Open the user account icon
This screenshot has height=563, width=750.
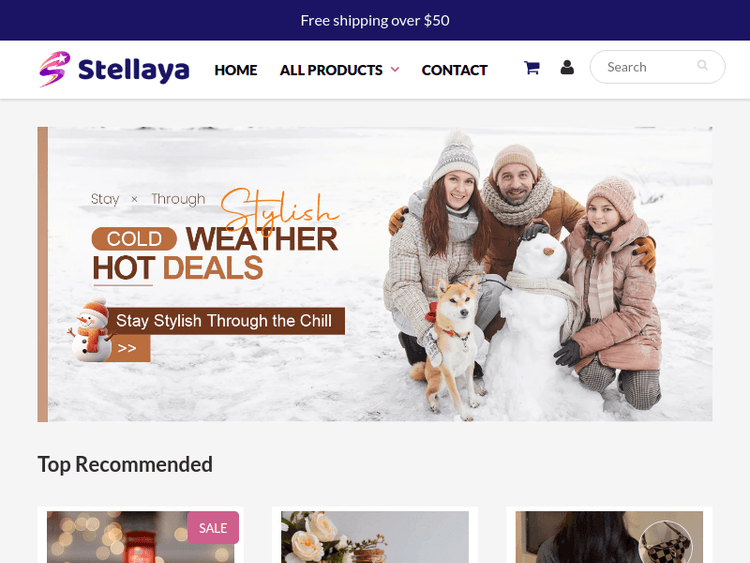[567, 67]
